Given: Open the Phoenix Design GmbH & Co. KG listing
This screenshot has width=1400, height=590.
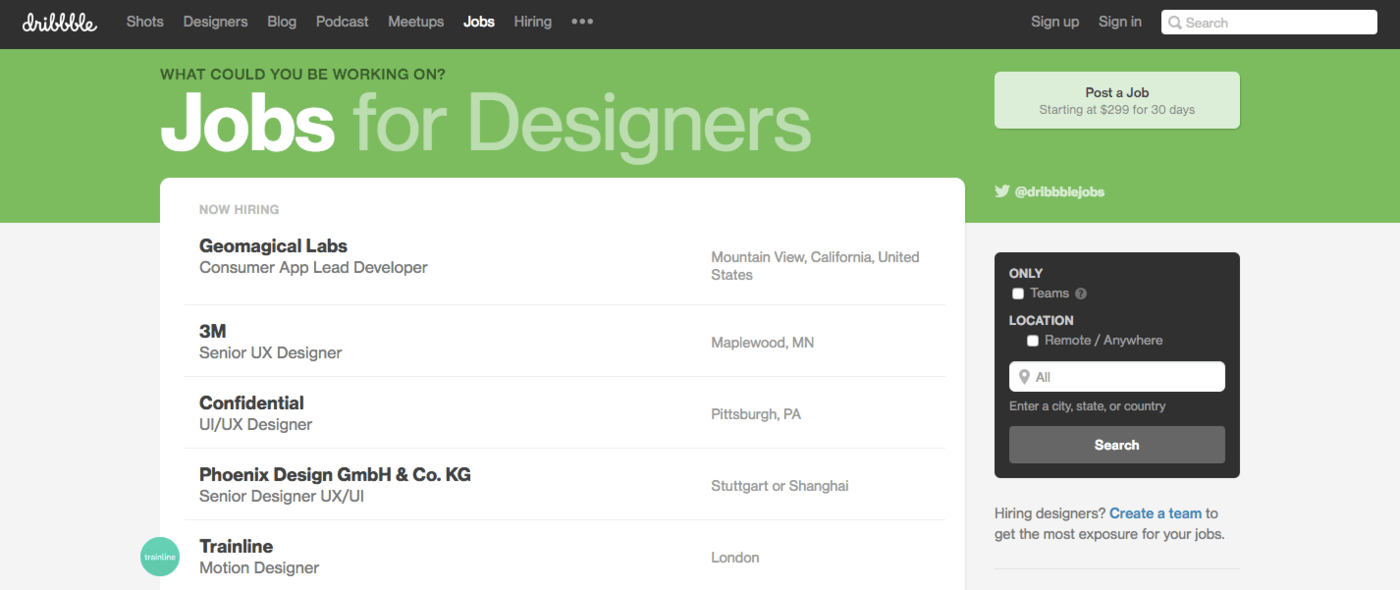Looking at the screenshot, I should (x=564, y=485).
